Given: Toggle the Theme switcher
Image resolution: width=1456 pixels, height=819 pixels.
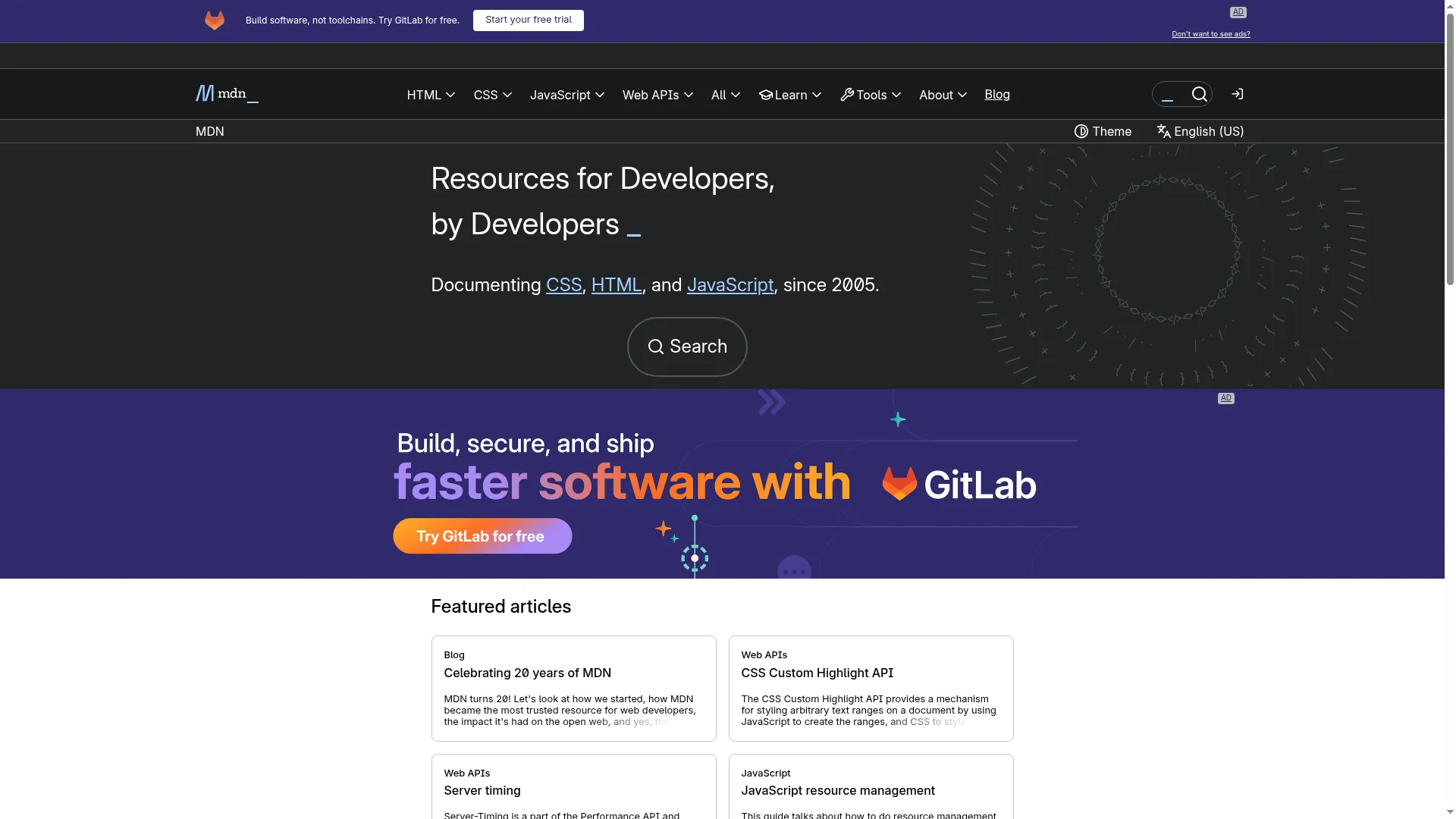Looking at the screenshot, I should coord(1103,131).
